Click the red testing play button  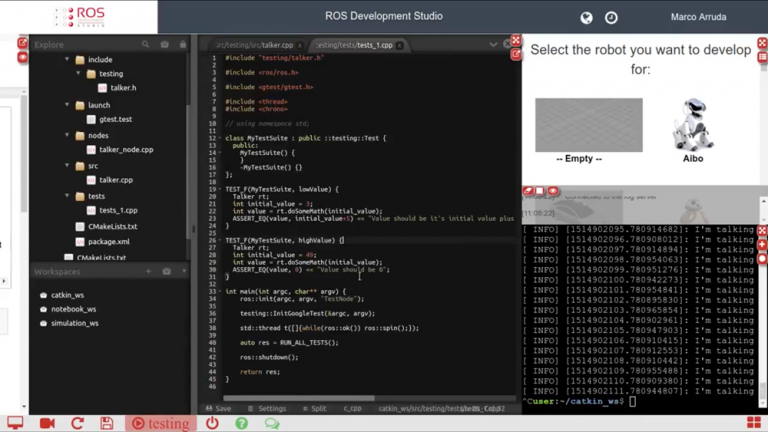(x=161, y=423)
